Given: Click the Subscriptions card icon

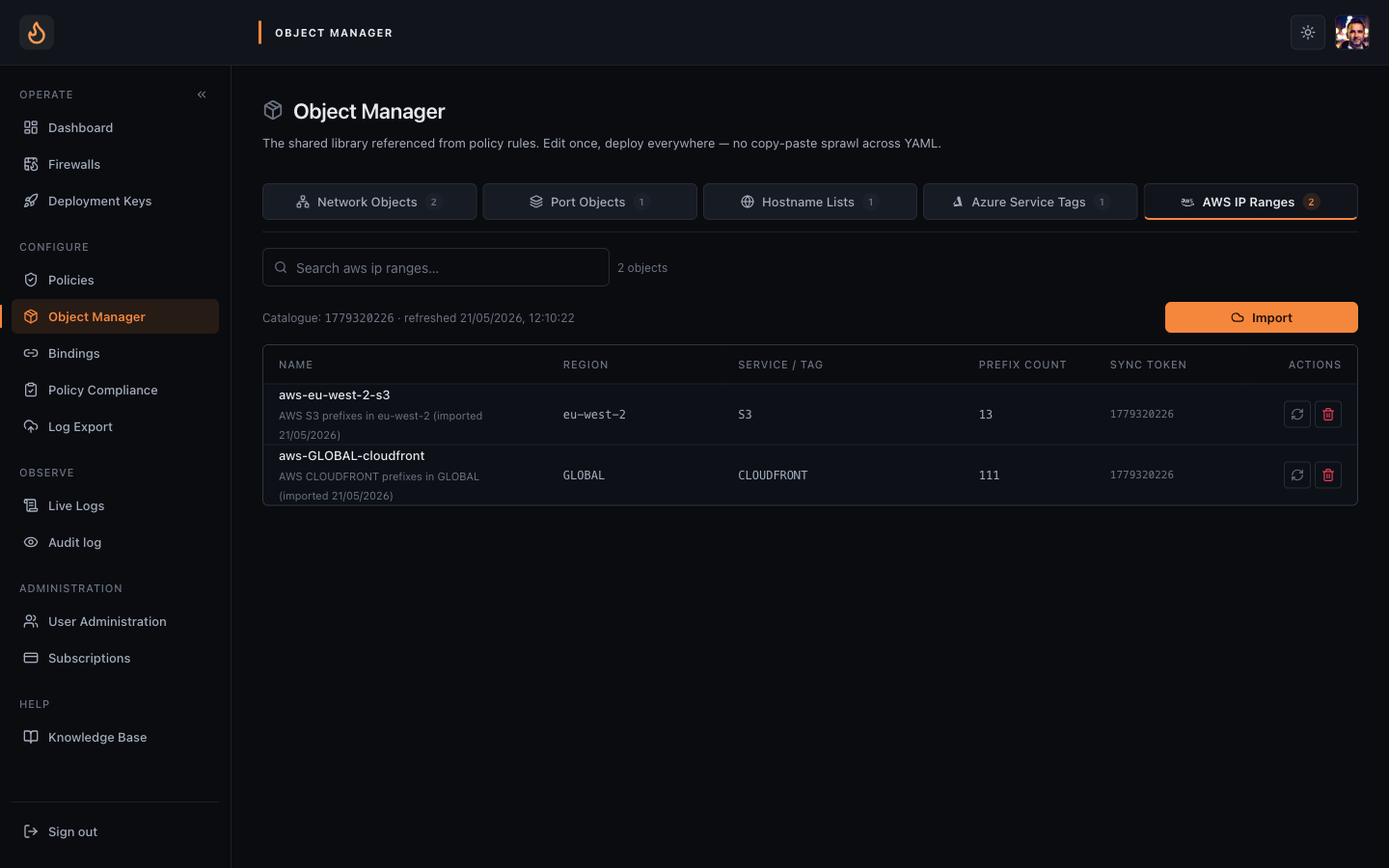Looking at the screenshot, I should point(31,658).
